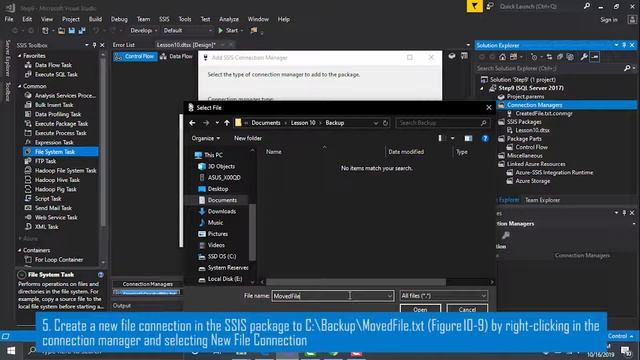Open the File name history dropdown arrow

click(x=389, y=296)
